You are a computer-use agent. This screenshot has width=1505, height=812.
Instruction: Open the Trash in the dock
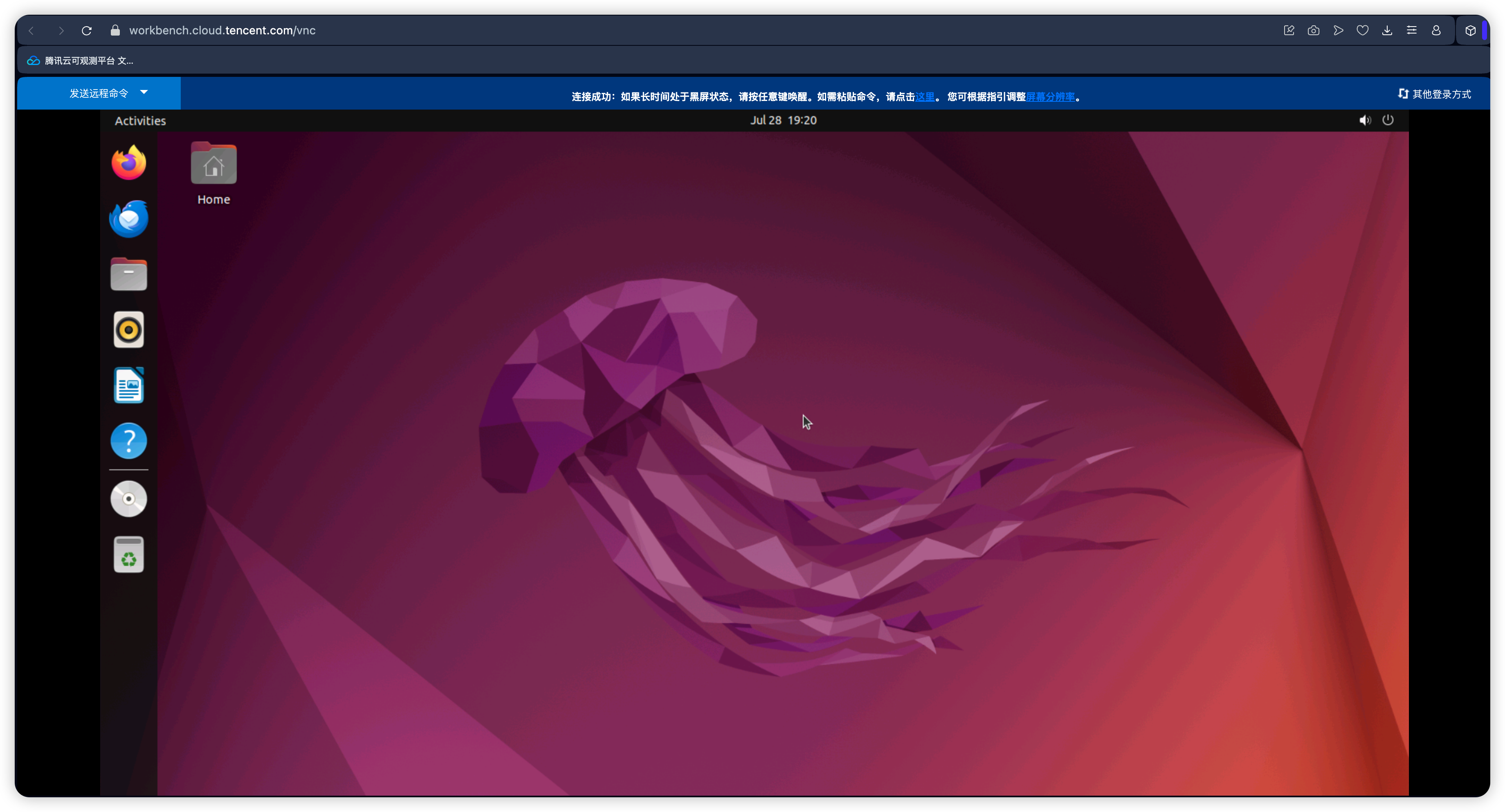pyautogui.click(x=128, y=554)
